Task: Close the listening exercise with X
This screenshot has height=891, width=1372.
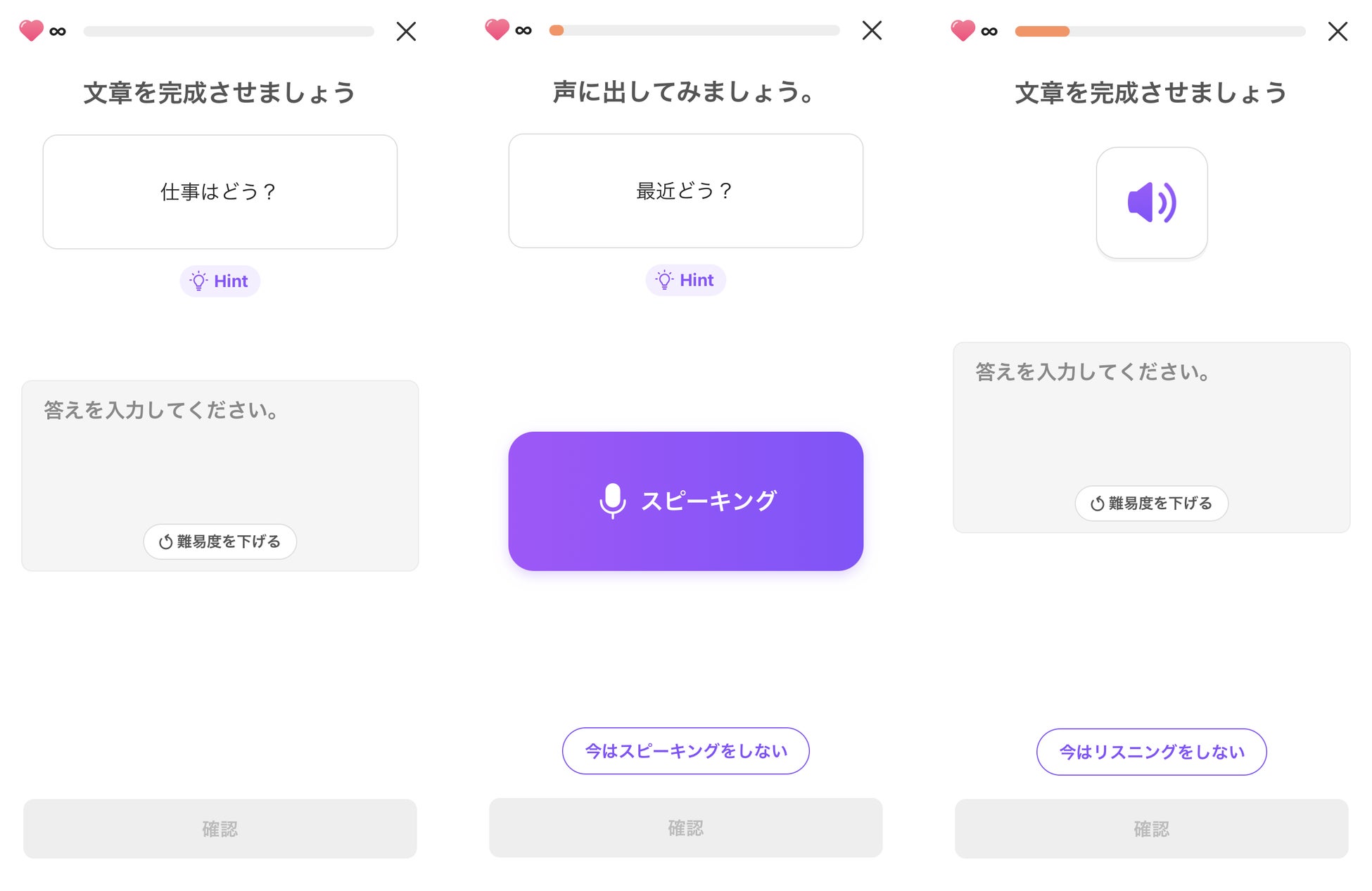Action: pyautogui.click(x=1338, y=32)
